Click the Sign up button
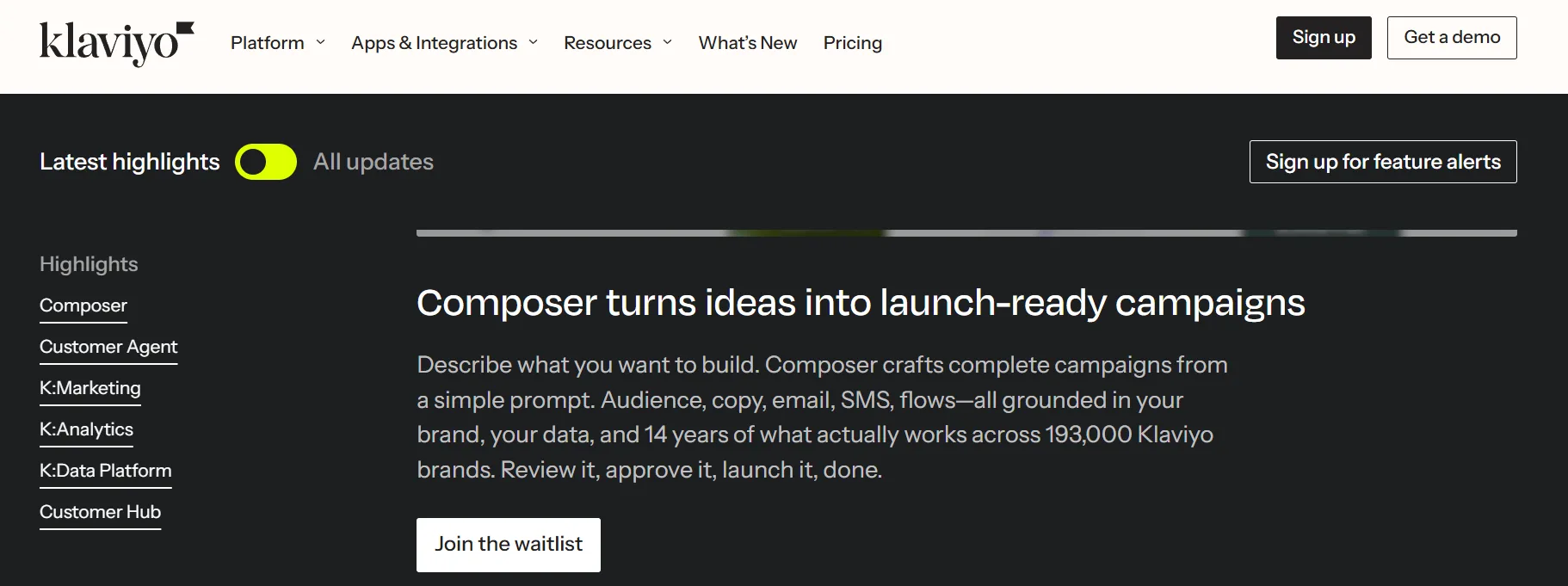The image size is (1568, 586). 1324,38
